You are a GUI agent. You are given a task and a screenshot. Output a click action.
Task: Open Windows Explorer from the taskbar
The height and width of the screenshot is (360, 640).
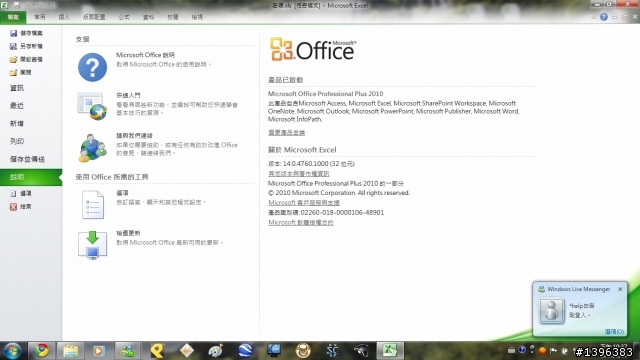click(70, 351)
